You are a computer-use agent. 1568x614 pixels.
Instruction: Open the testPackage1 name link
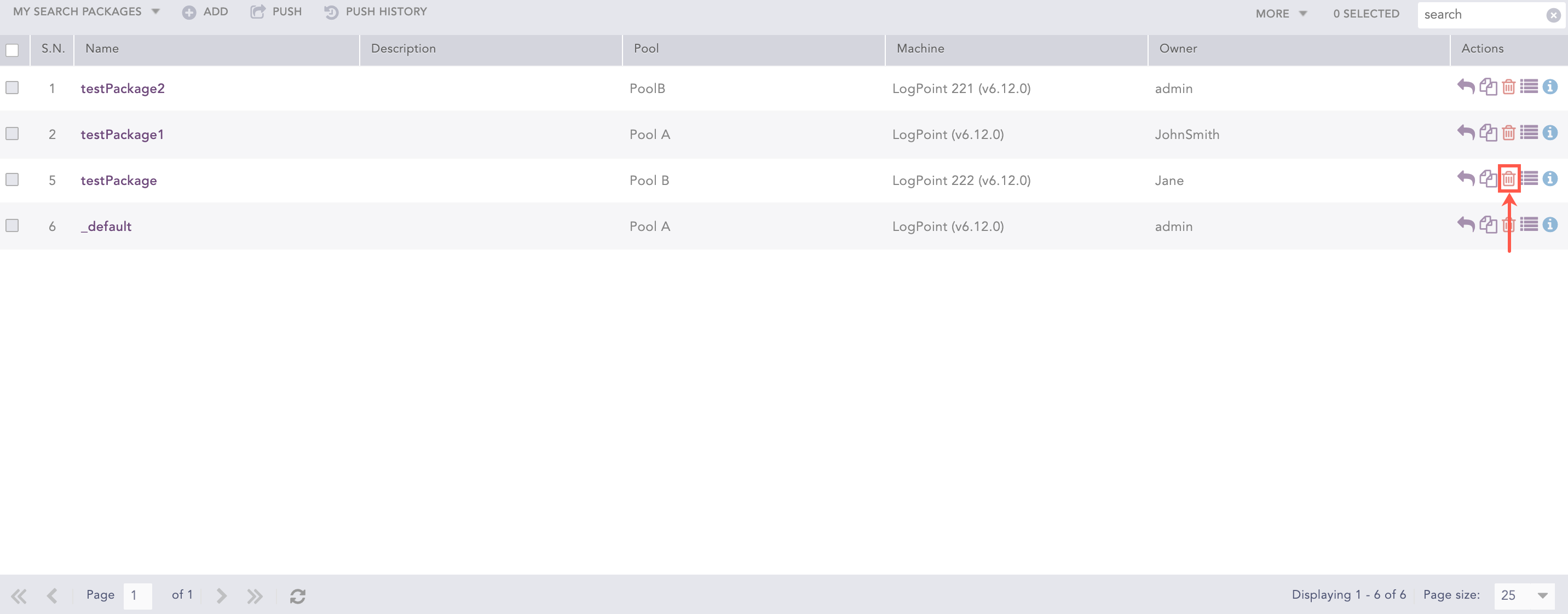coord(122,135)
